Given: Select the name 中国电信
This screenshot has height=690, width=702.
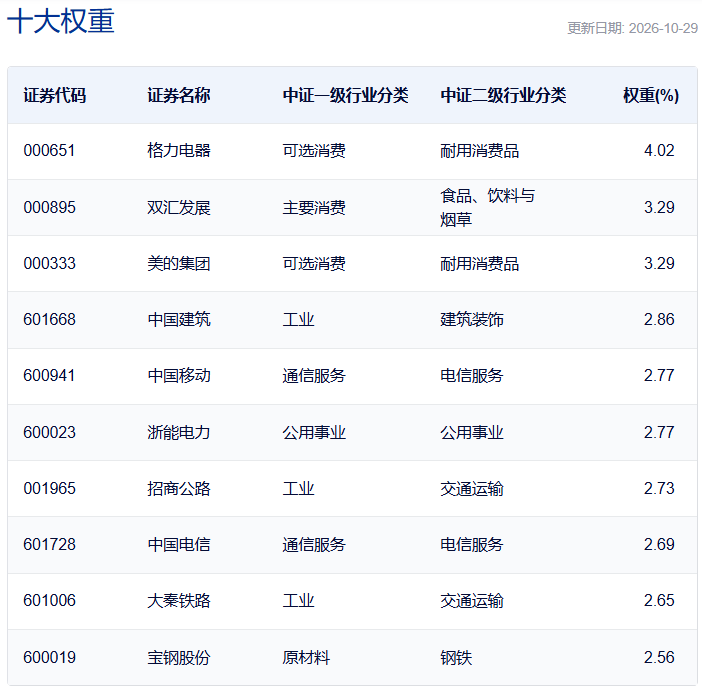Looking at the screenshot, I should click(x=179, y=544).
